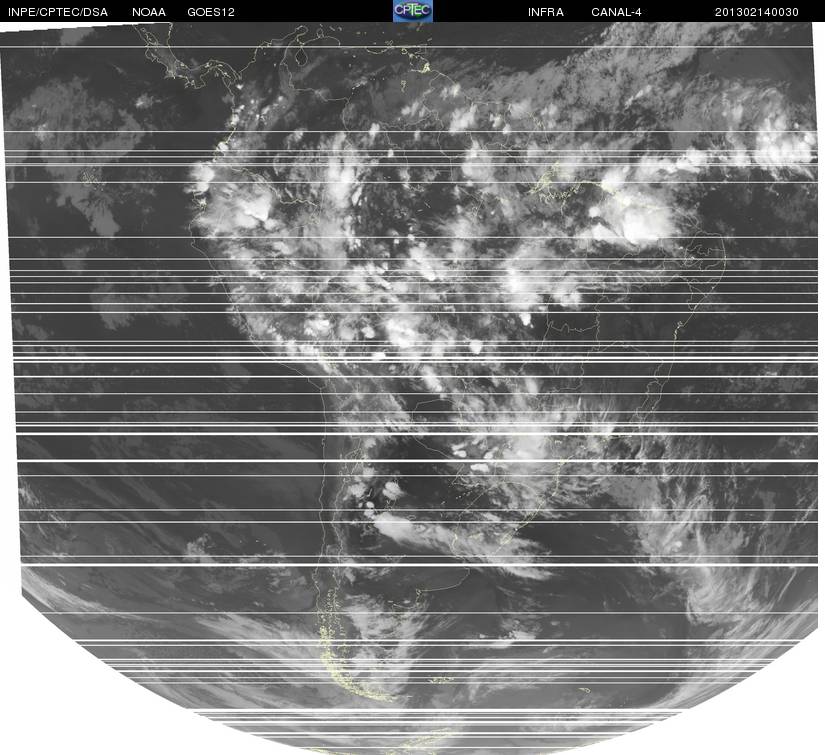Click the CANAL-4 channel label
Image resolution: width=825 pixels, height=755 pixels.
click(616, 12)
